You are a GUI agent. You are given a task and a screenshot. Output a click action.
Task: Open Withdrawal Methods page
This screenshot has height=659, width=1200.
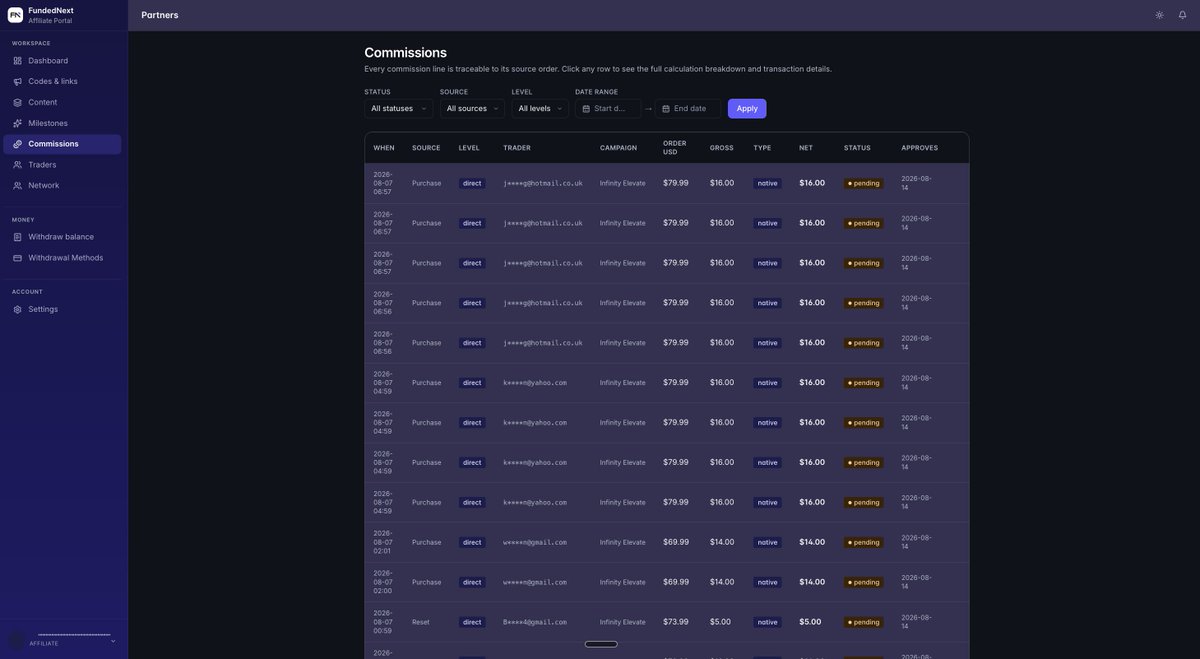62,258
